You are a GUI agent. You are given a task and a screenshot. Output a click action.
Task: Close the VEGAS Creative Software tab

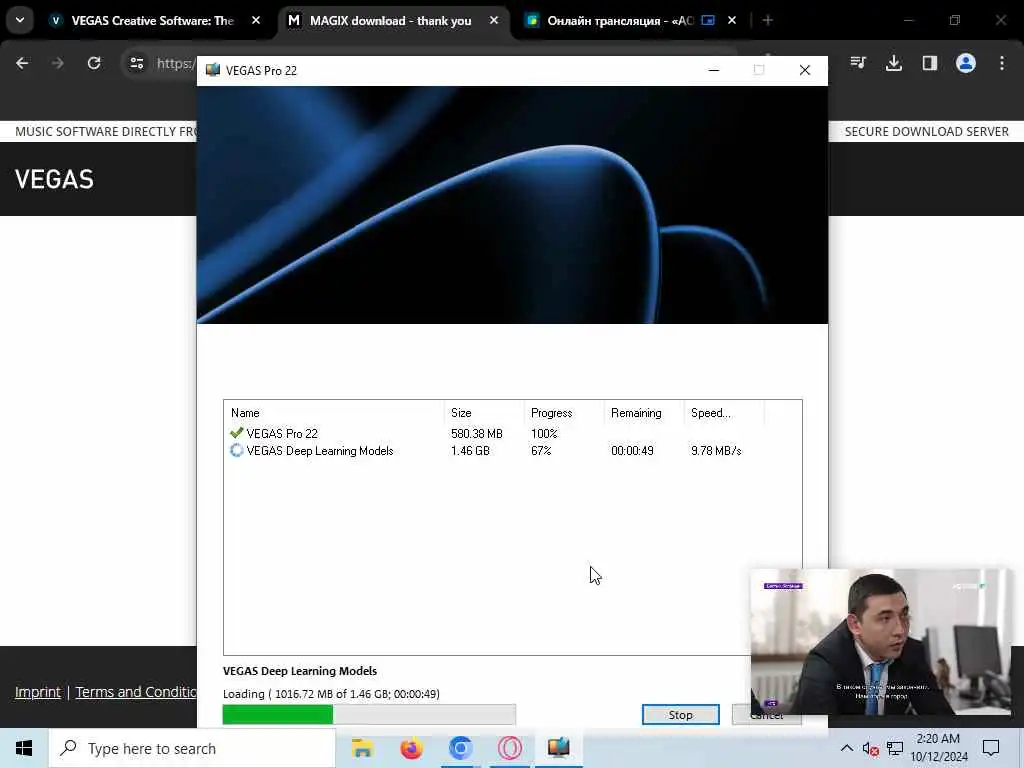256,21
